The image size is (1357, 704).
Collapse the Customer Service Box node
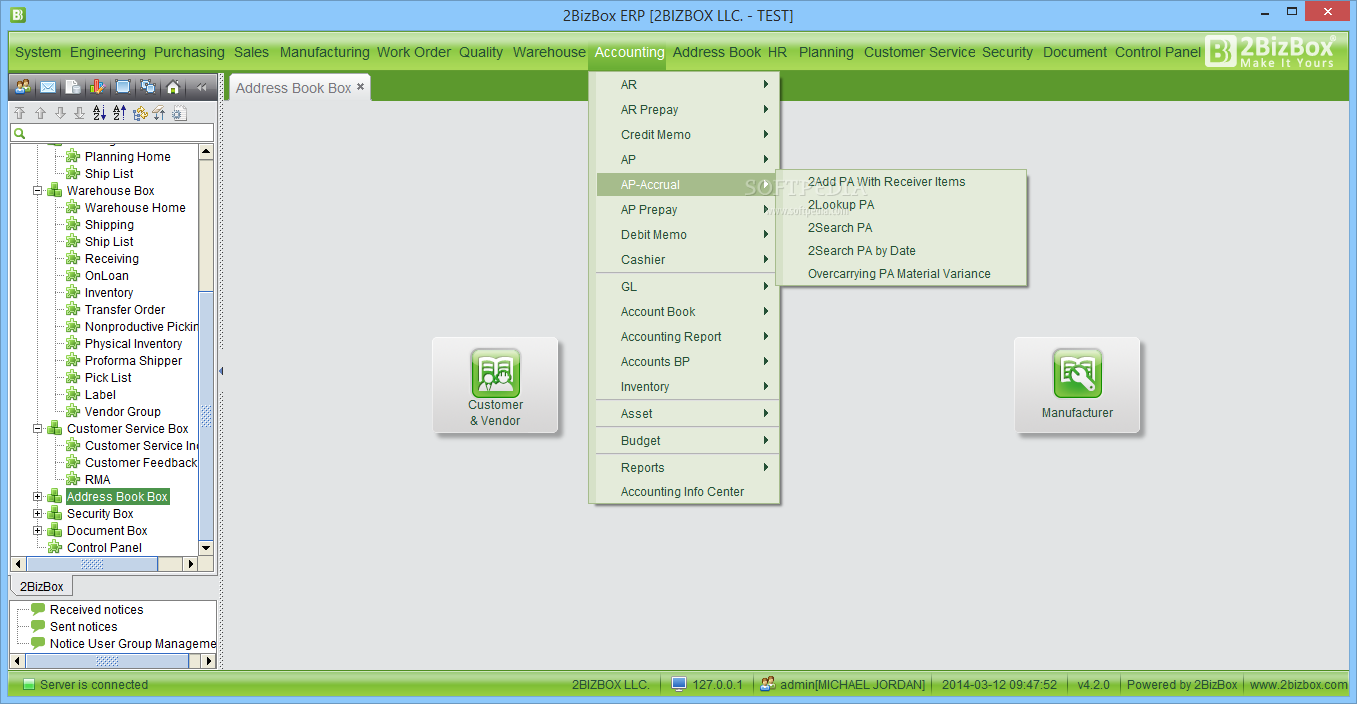pos(38,429)
